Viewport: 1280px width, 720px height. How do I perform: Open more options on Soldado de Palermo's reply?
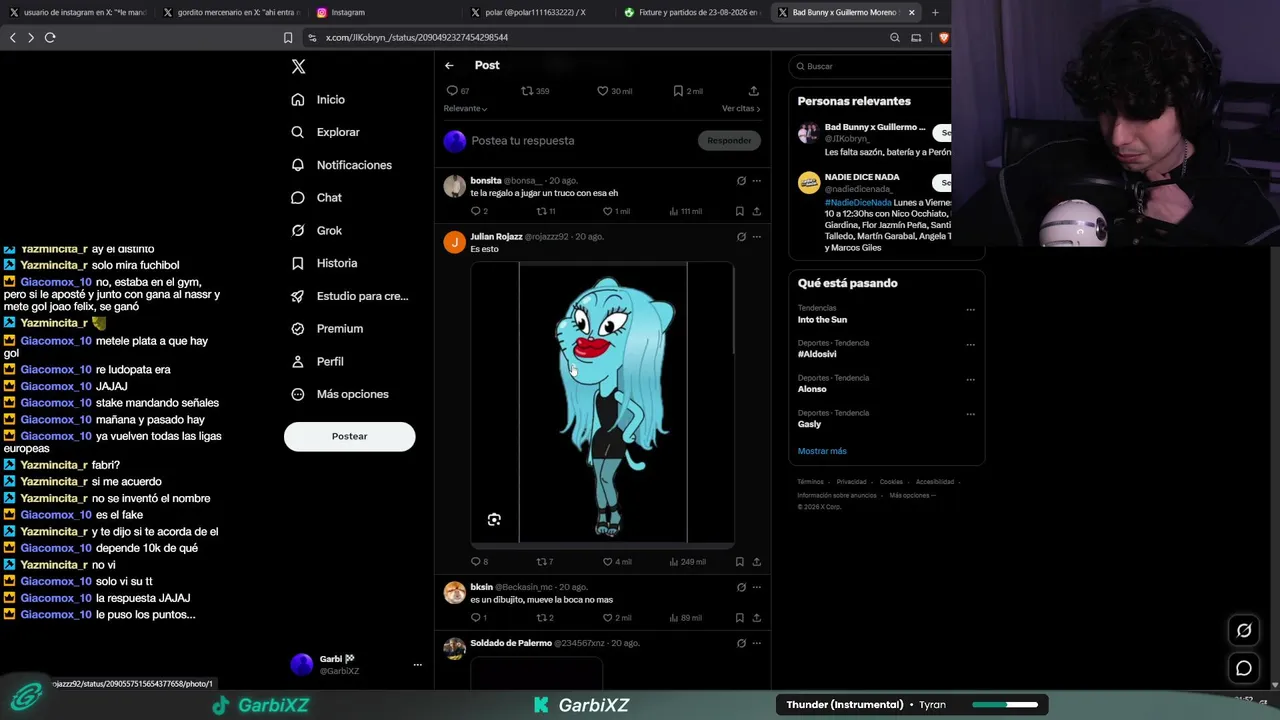pos(756,643)
